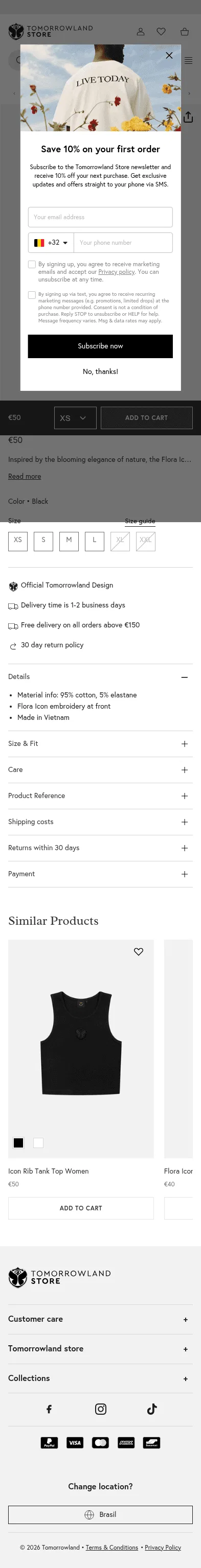Open the TikTok social link

[152, 1409]
